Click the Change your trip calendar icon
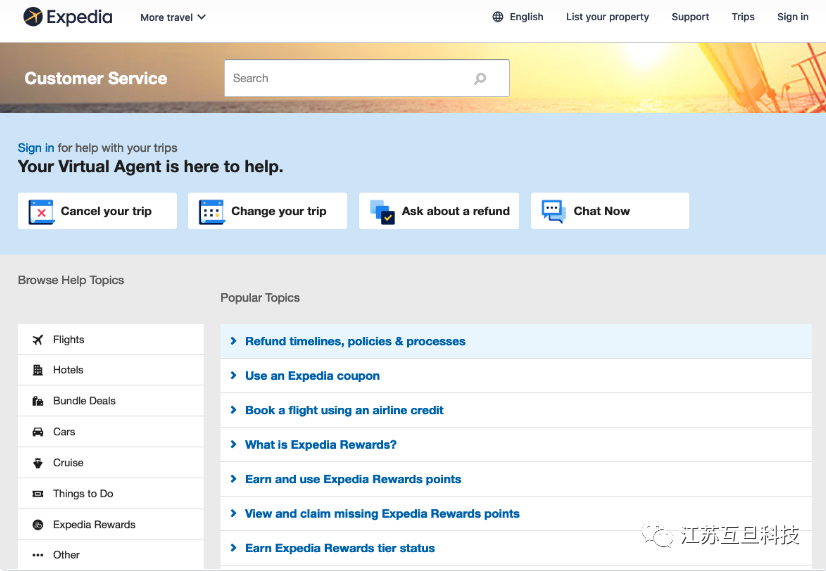 pyautogui.click(x=212, y=211)
